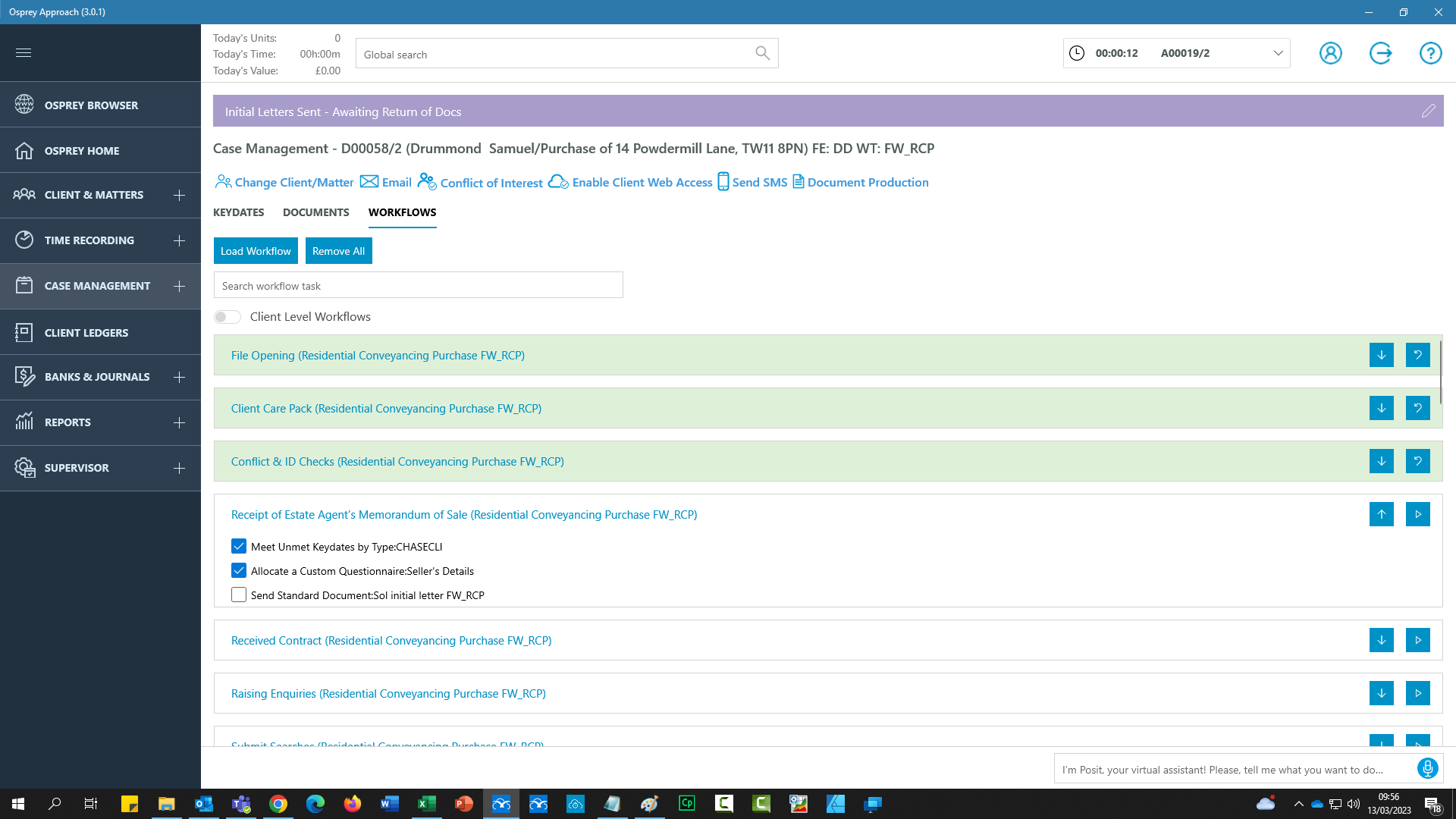Screen dimensions: 1456x819
Task: Click the hamburger menu icon
Action: click(x=24, y=53)
